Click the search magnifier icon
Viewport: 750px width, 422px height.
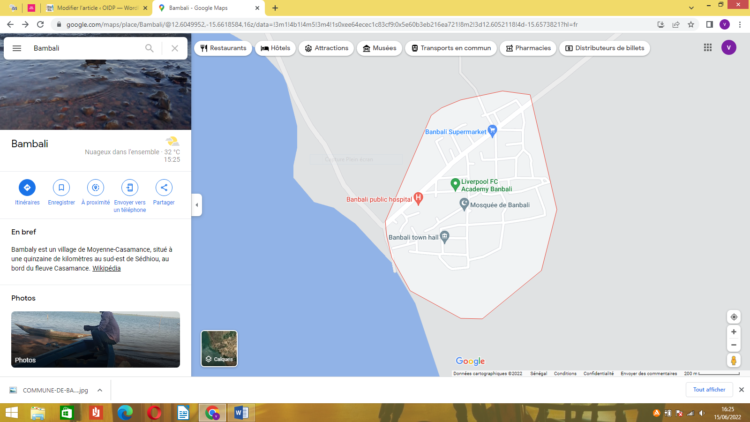(149, 48)
